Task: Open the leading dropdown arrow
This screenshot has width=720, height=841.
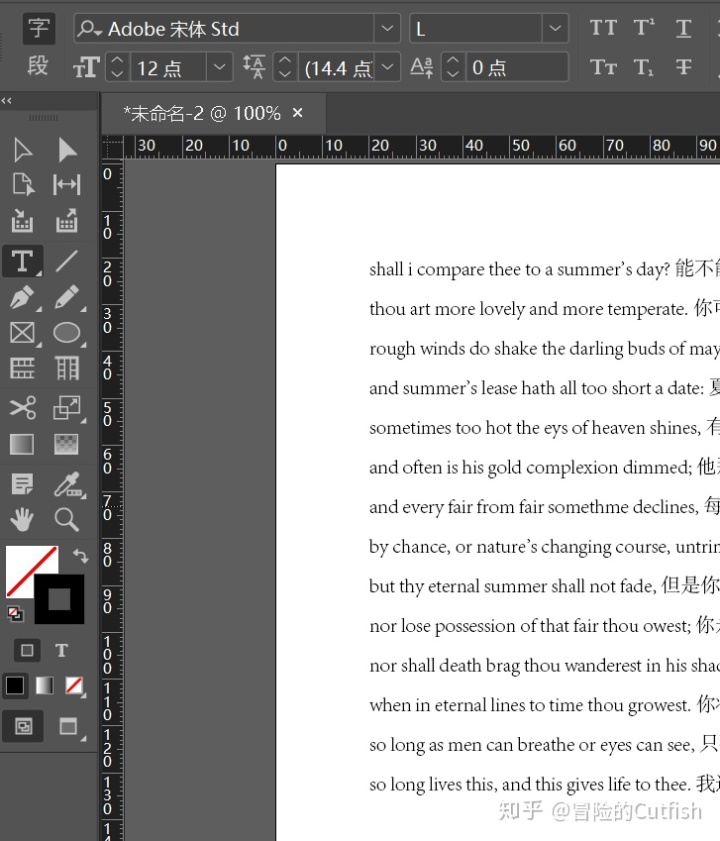Action: 387,67
